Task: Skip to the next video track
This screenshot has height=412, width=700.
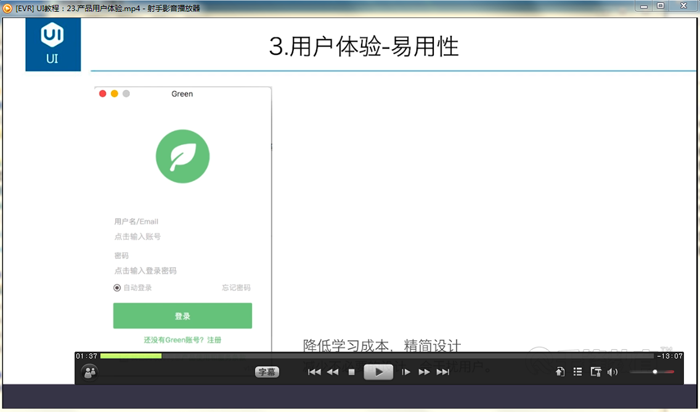Action: pos(443,372)
